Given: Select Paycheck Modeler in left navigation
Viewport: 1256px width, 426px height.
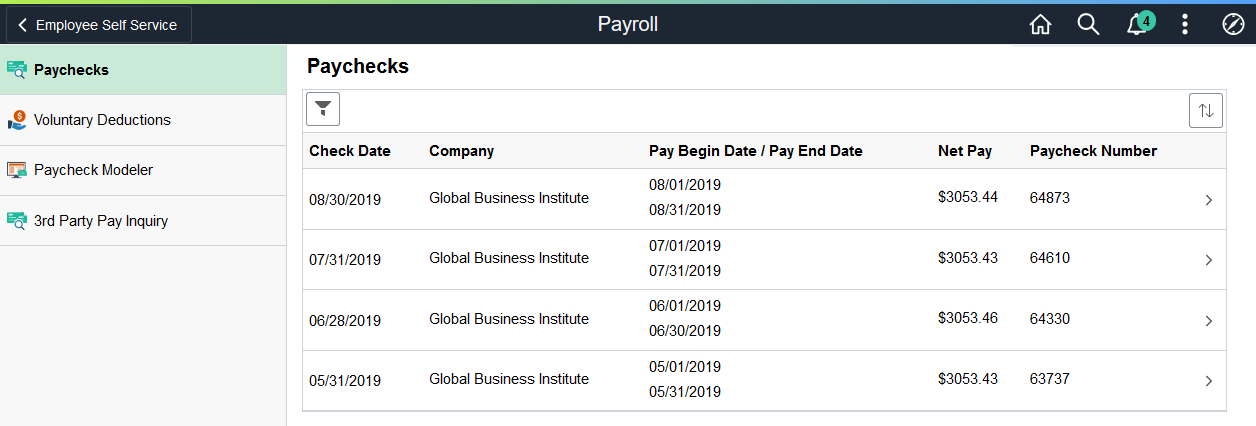Looking at the screenshot, I should pyautogui.click(x=143, y=170).
